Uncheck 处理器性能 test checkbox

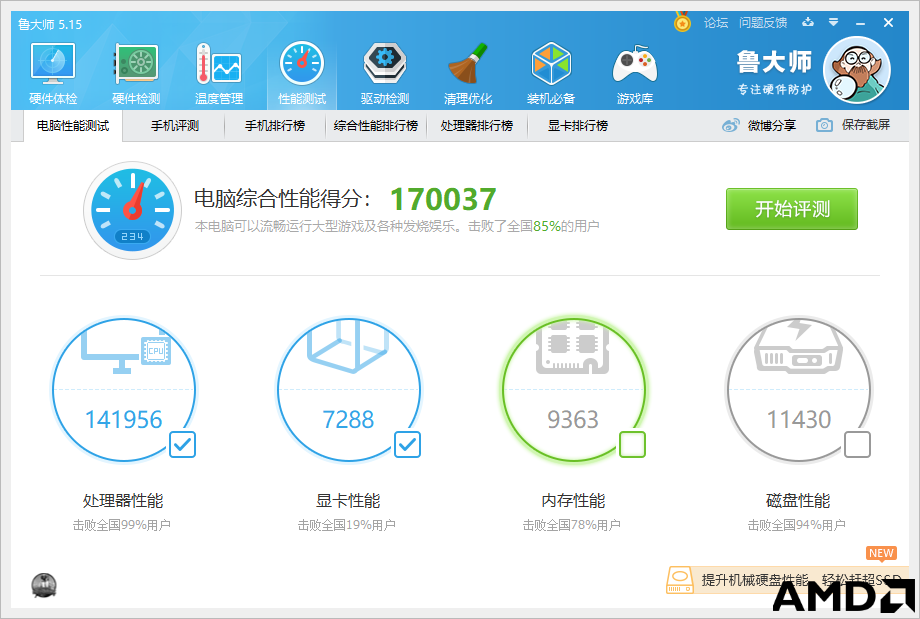[182, 445]
